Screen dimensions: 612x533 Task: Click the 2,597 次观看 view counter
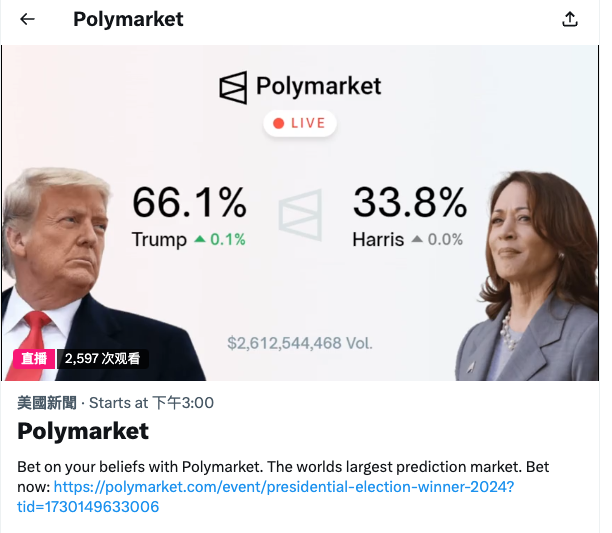103,358
